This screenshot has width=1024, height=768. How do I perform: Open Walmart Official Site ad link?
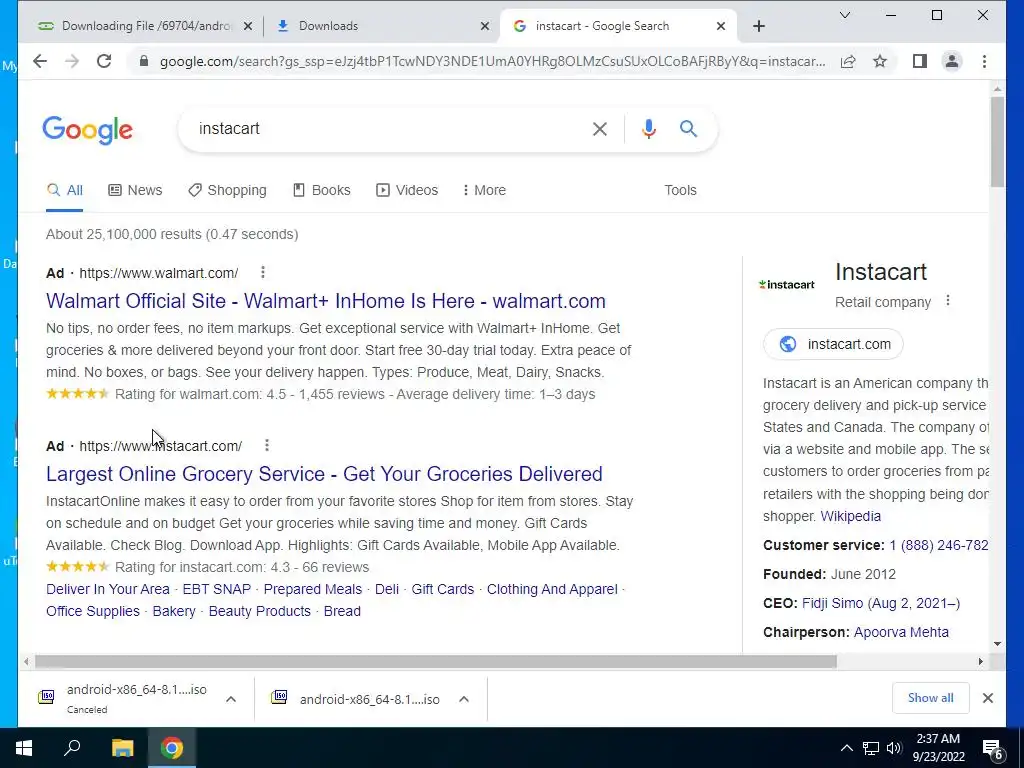click(x=326, y=301)
